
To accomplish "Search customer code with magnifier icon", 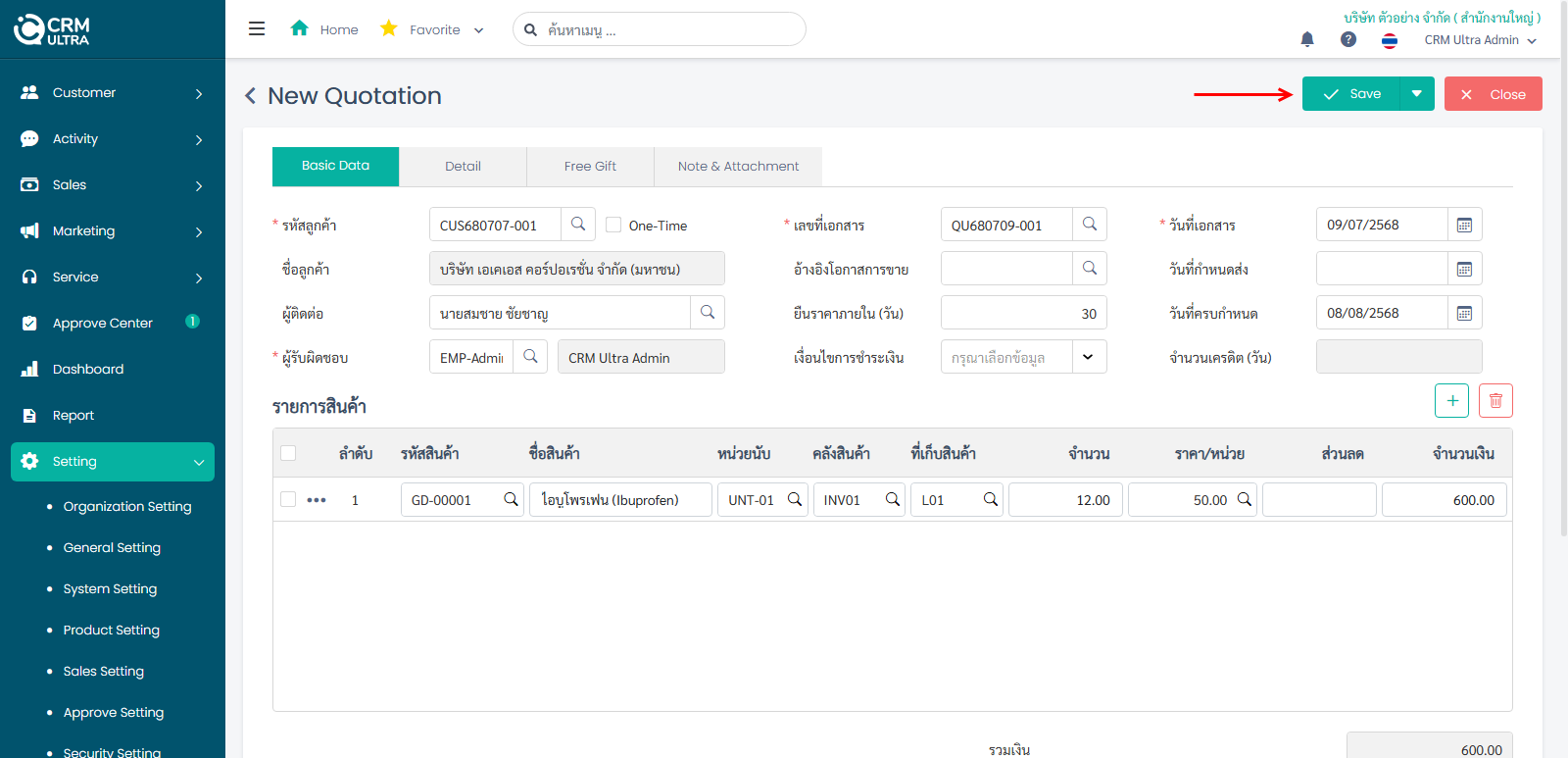I will pyautogui.click(x=578, y=225).
